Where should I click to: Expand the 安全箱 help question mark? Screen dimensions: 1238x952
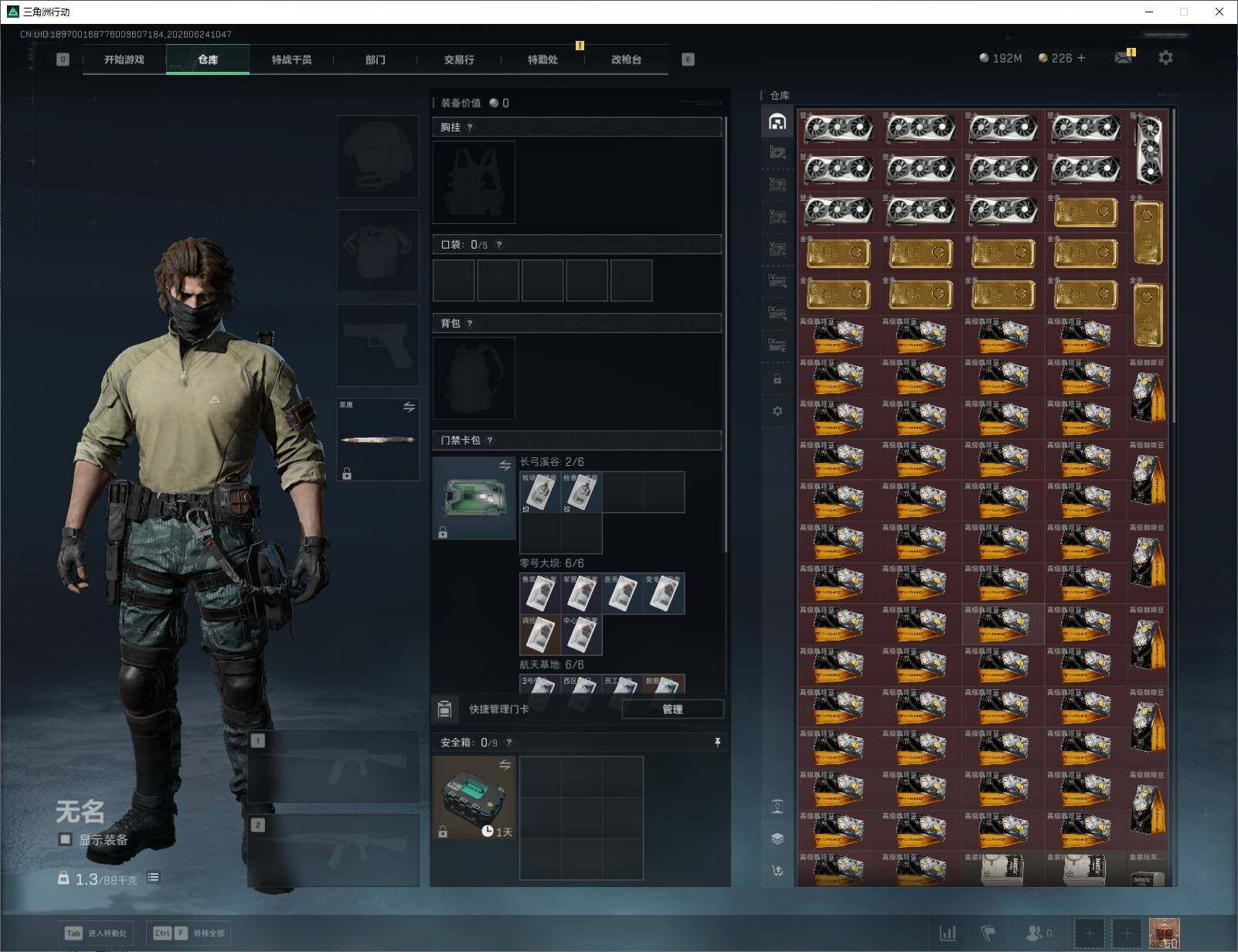tap(508, 743)
